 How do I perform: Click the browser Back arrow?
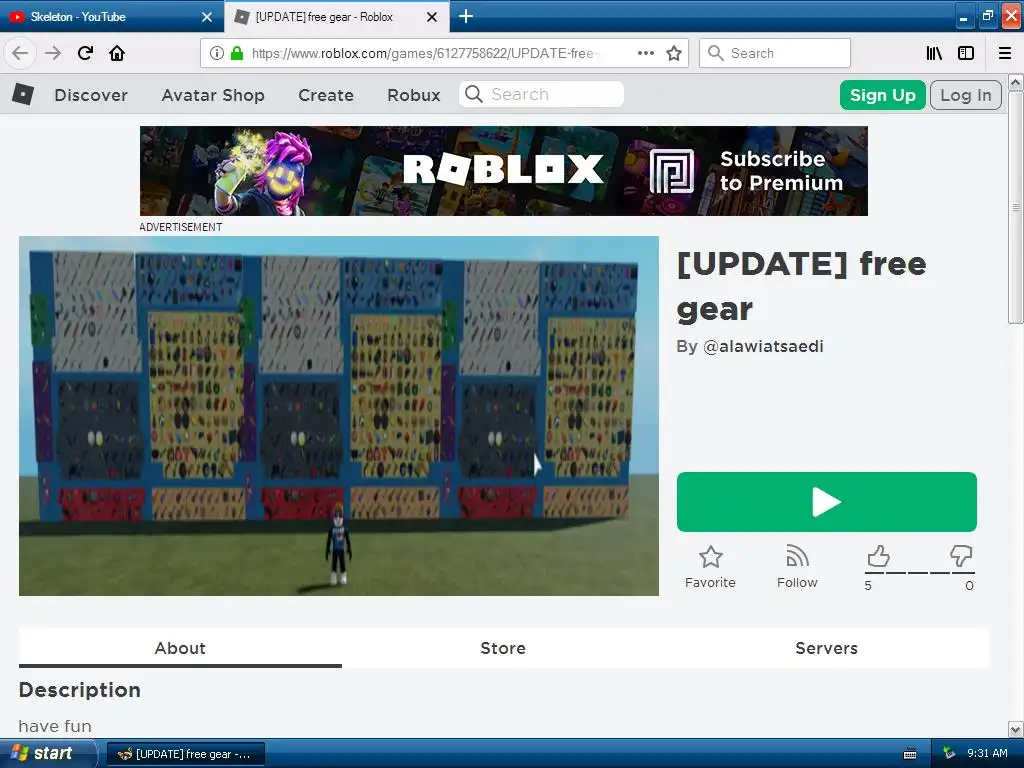tap(20, 53)
